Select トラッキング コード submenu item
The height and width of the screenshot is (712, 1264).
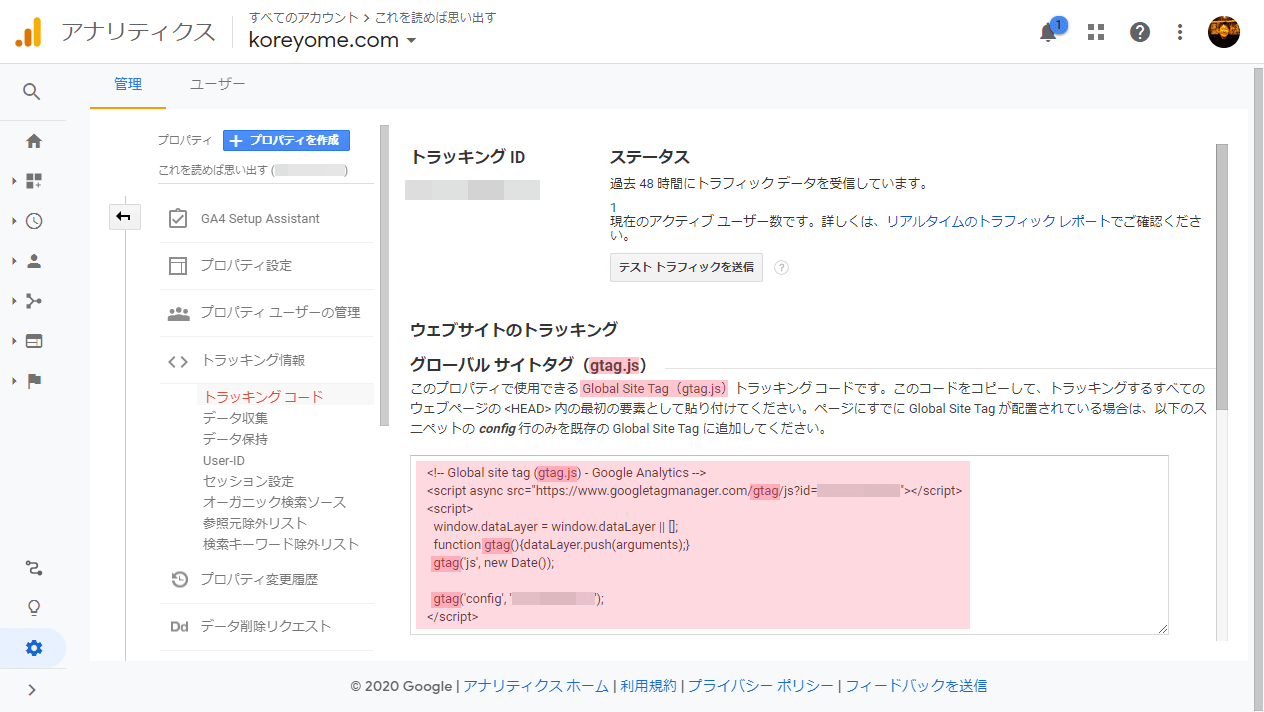click(x=263, y=397)
